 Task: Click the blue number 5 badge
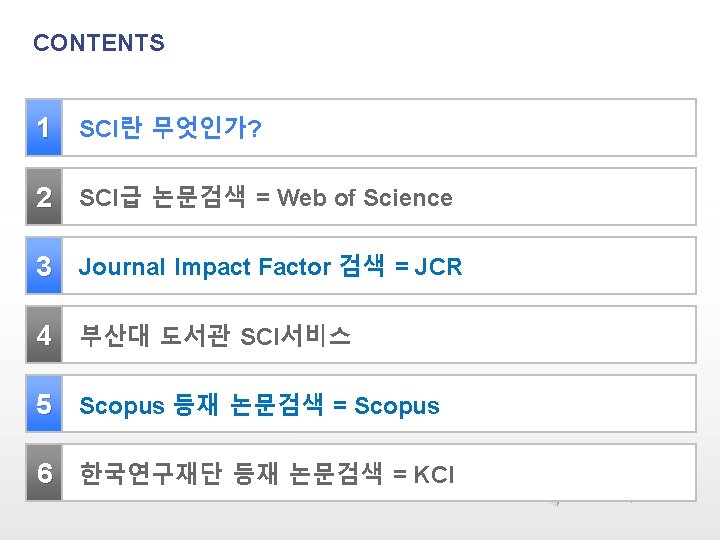(x=43, y=404)
